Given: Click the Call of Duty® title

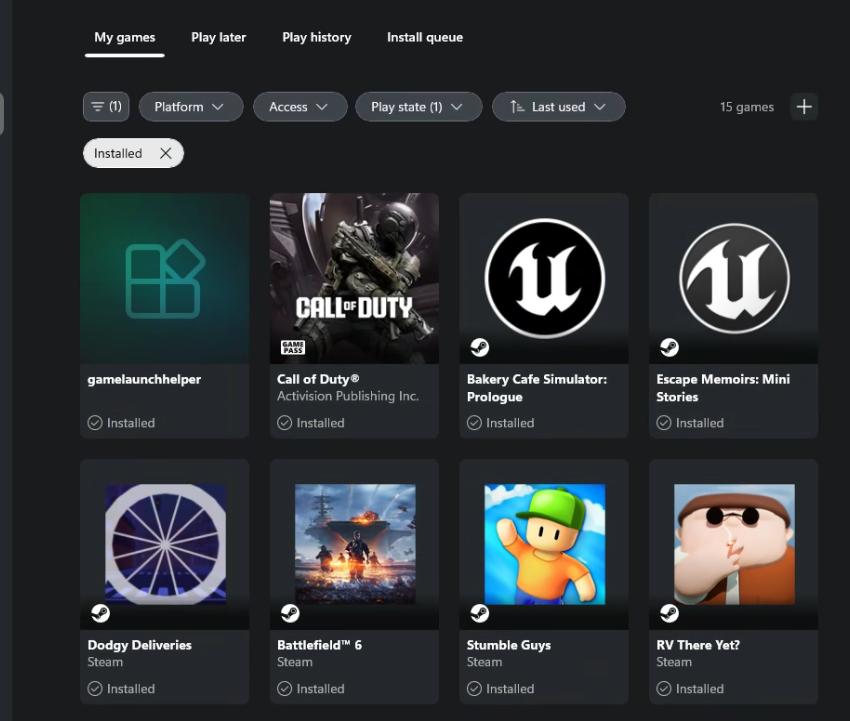Looking at the screenshot, I should click(x=318, y=379).
